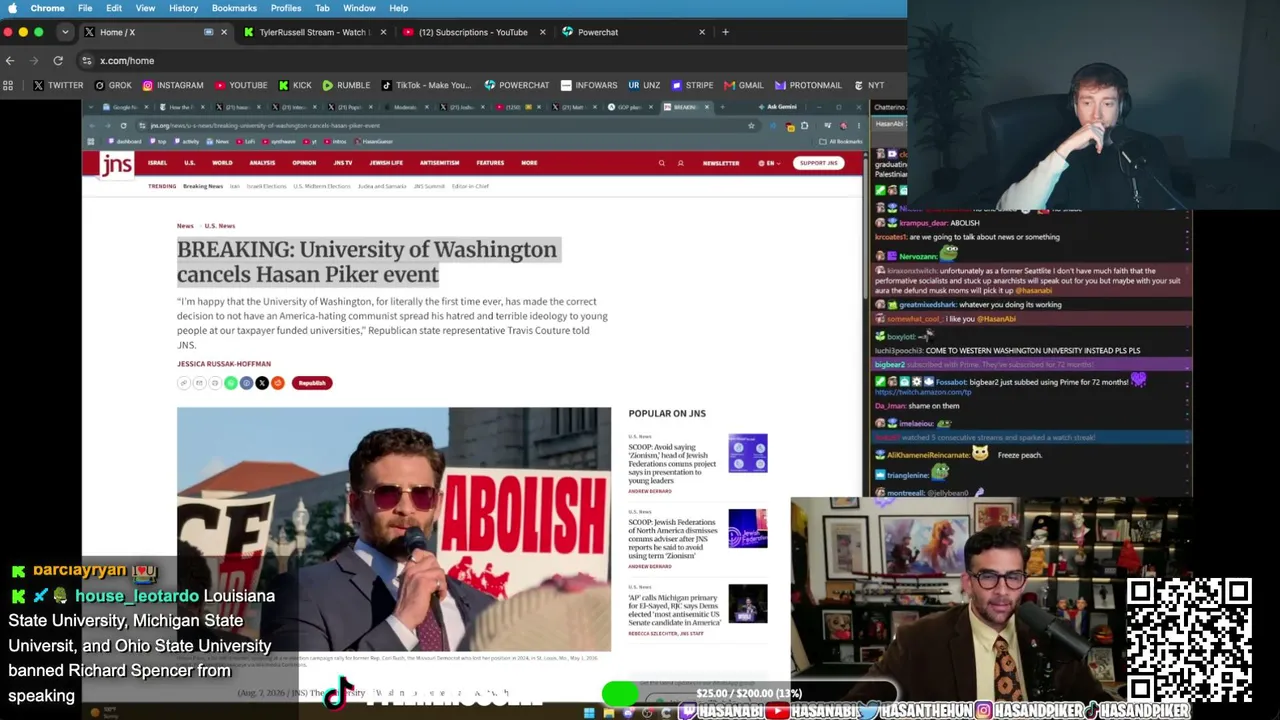Open the U.S. Midterm Elections trending link

[x=322, y=186]
